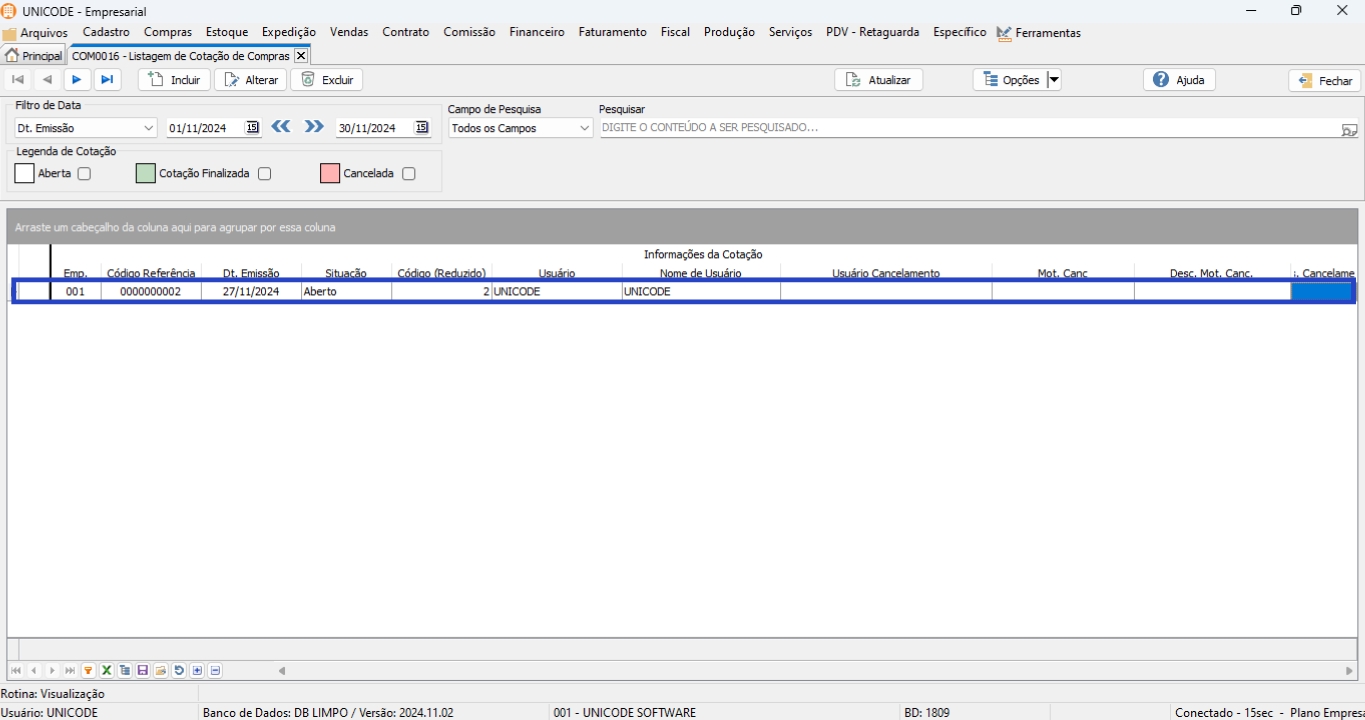
Task: Click the restore/undo arrow icon in grid footer
Action: pos(179,671)
